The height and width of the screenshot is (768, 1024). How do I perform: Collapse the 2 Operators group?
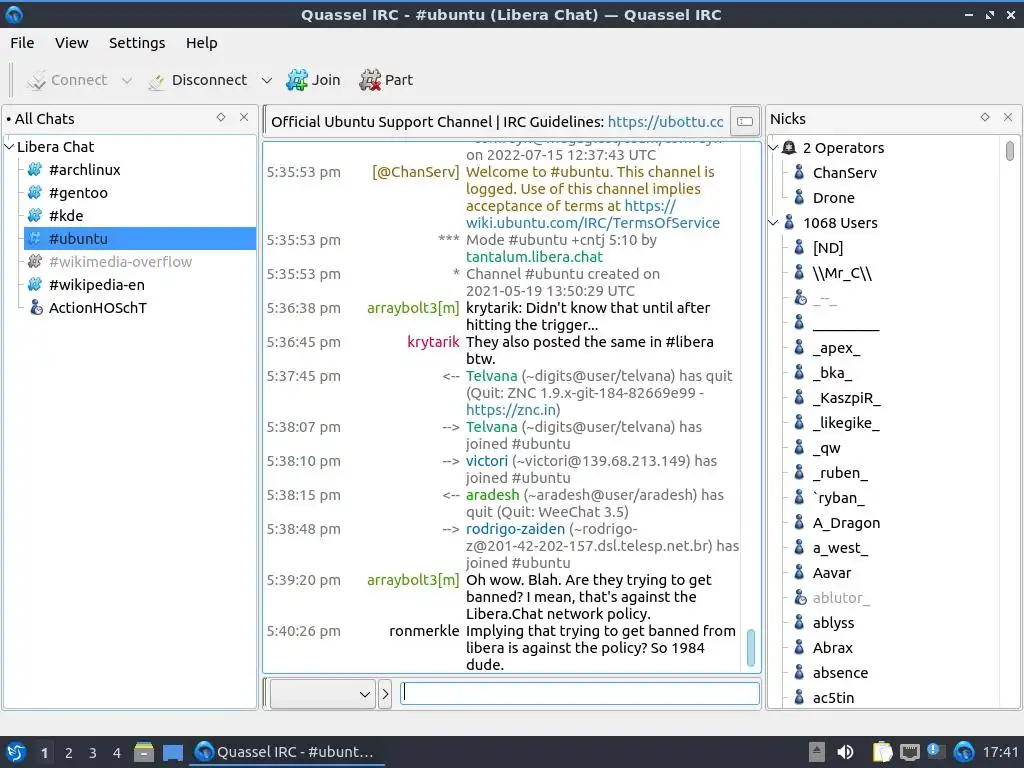[773, 148]
